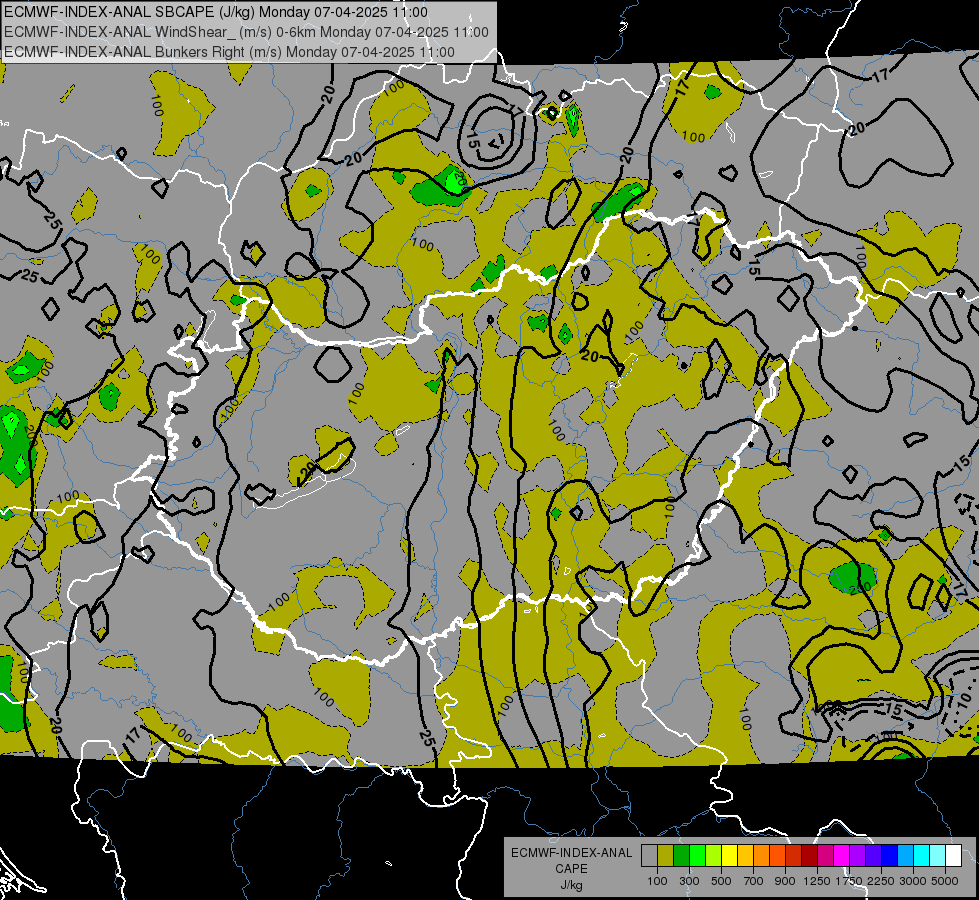Select the dark maroon swatch left of 1250
979x900 pixels.
[x=810, y=855]
